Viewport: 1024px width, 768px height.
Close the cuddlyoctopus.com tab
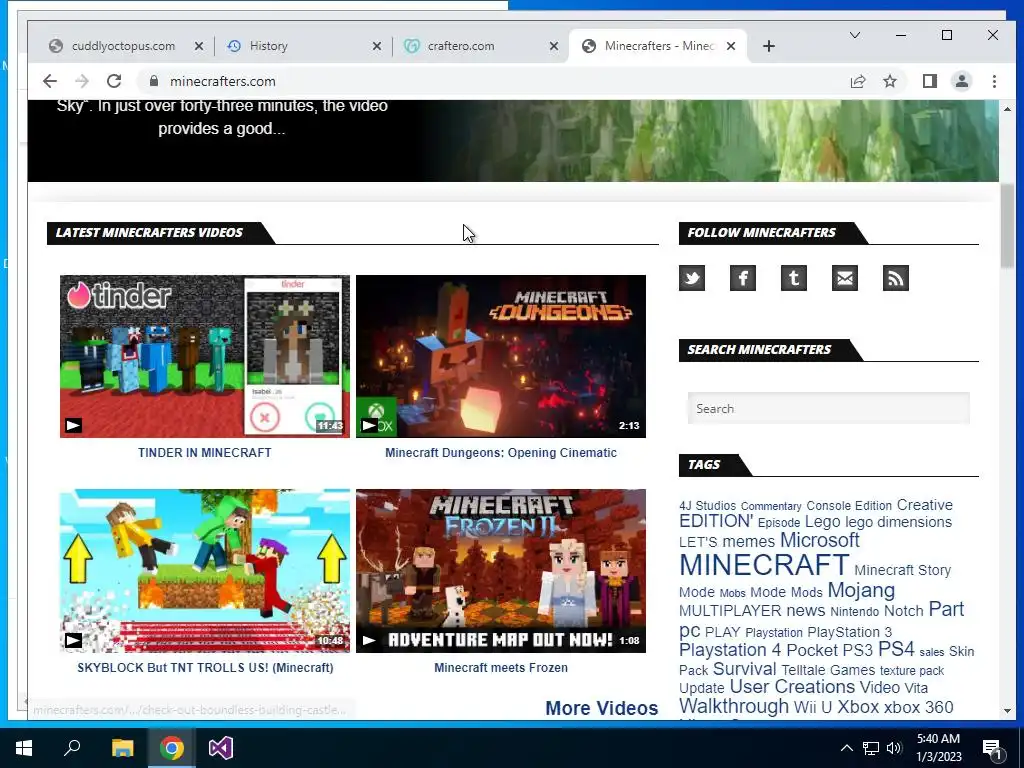199,46
